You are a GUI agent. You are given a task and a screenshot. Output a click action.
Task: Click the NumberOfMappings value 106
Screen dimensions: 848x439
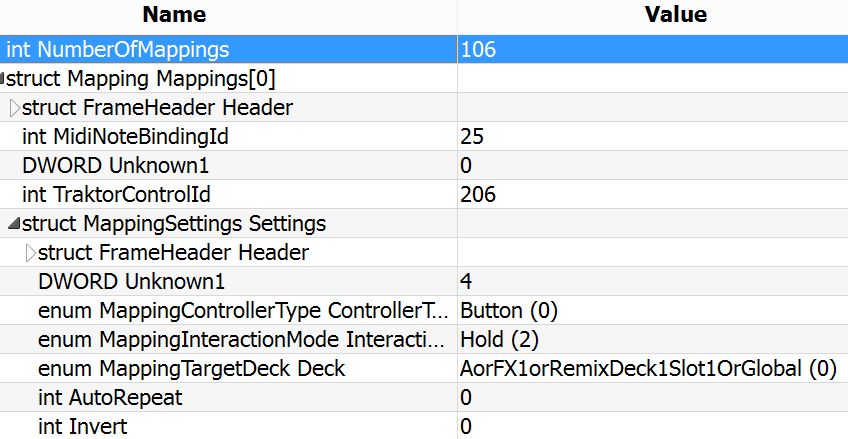click(x=479, y=49)
